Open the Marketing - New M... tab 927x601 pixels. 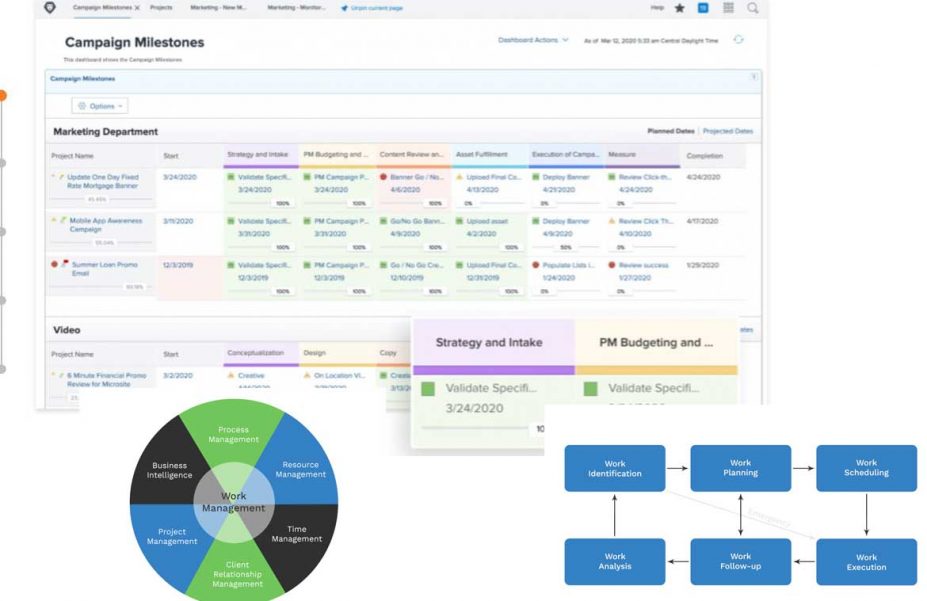(x=218, y=8)
